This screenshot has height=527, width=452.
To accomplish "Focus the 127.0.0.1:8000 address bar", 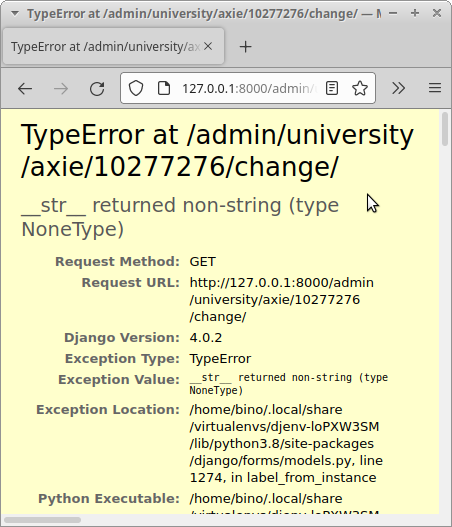I will click(249, 88).
